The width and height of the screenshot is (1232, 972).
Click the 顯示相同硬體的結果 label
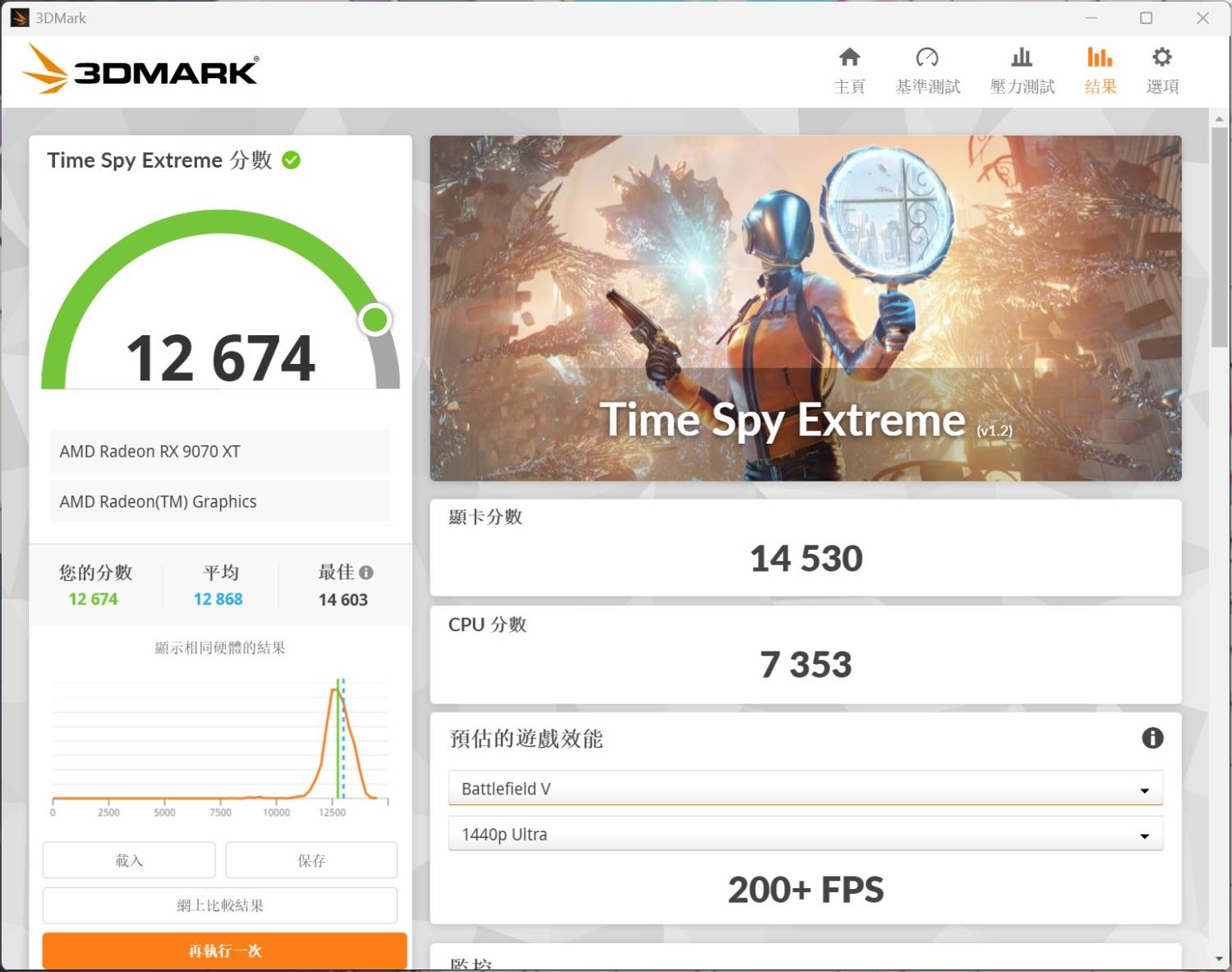point(220,647)
